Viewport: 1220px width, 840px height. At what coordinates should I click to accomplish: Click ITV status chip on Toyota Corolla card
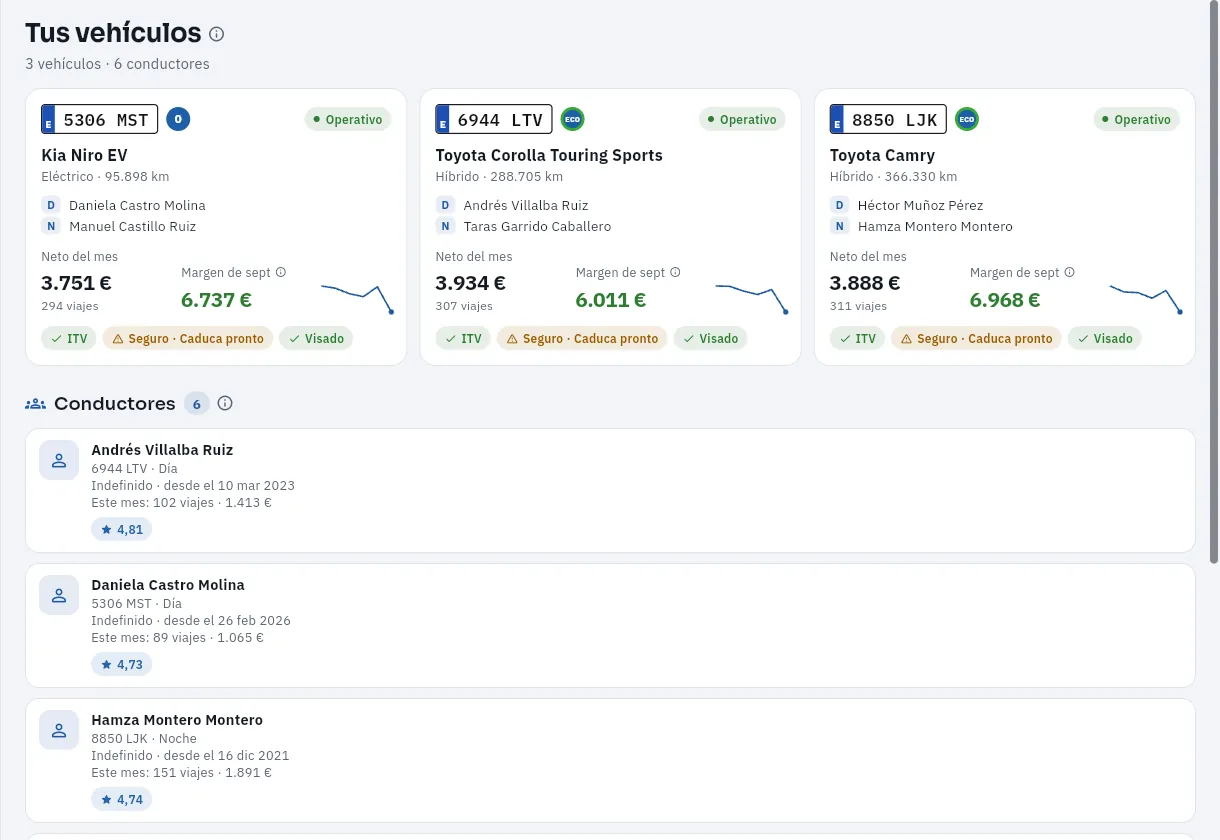463,339
